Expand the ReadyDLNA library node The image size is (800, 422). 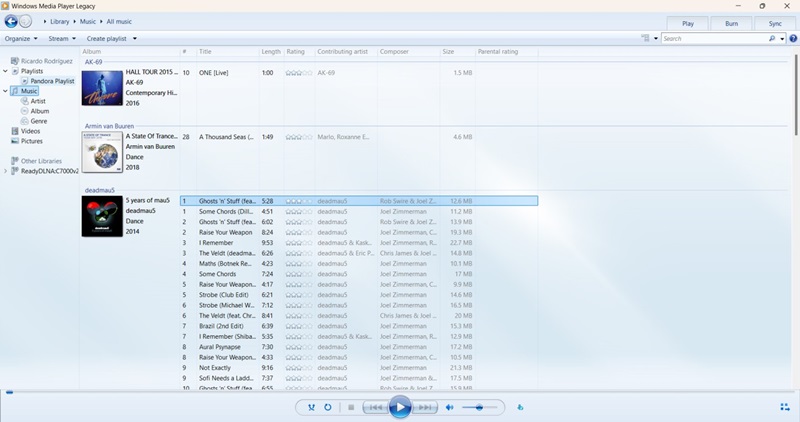point(5,171)
